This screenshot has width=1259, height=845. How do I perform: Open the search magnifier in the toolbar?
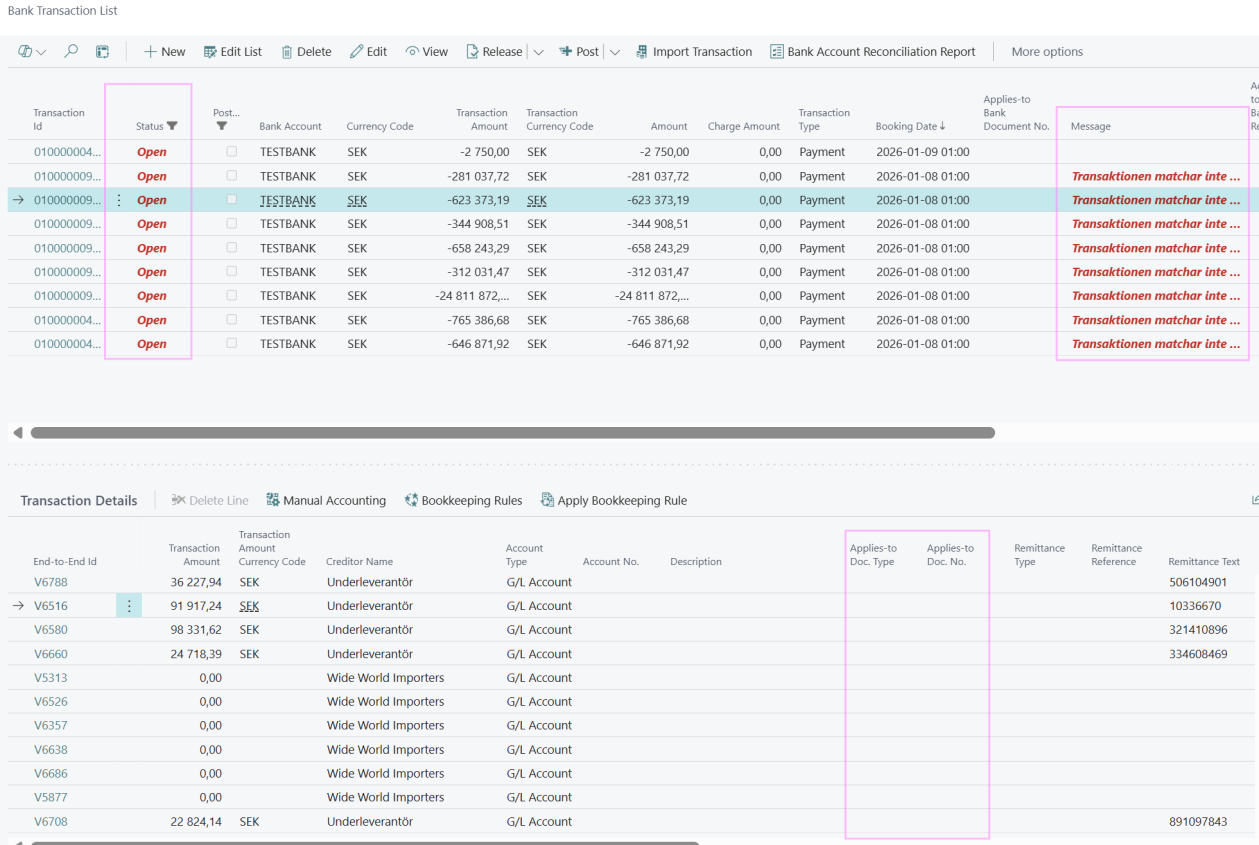coord(71,51)
